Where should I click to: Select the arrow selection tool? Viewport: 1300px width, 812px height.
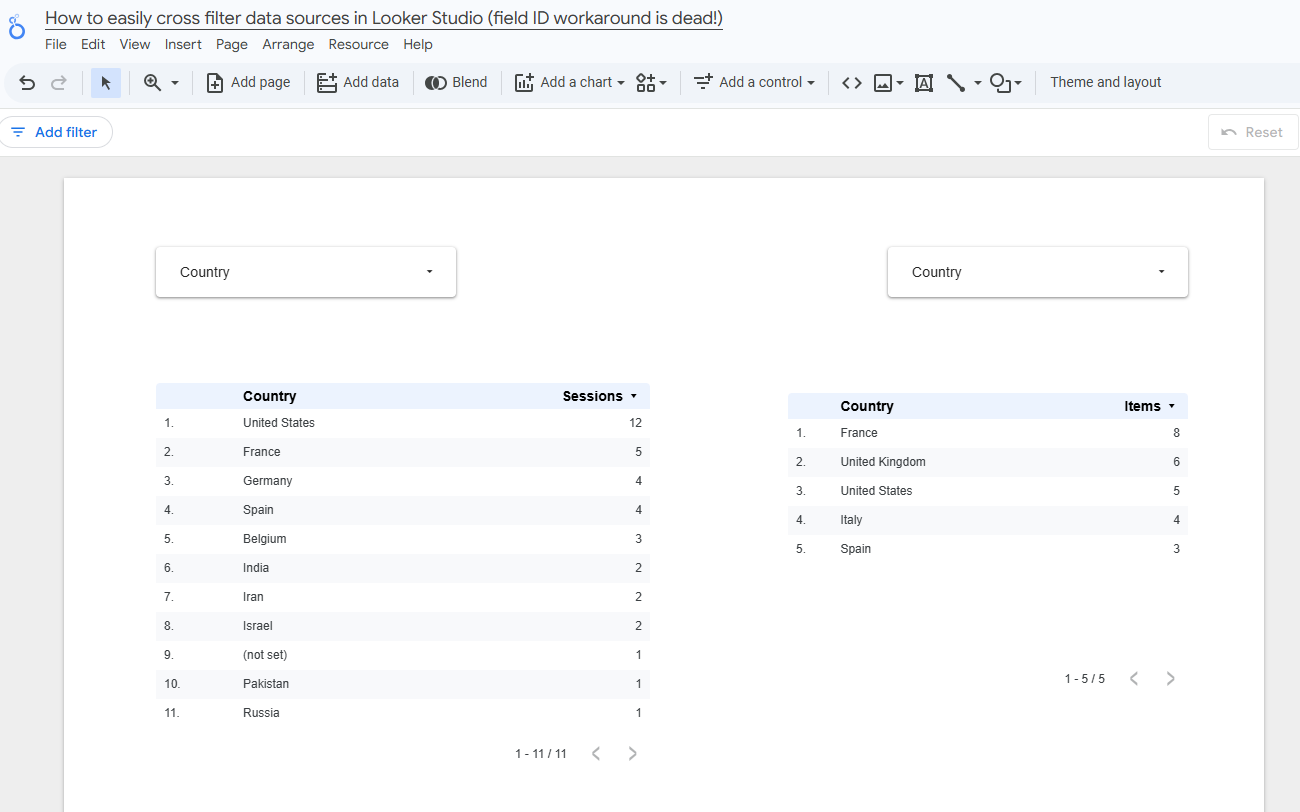point(105,82)
